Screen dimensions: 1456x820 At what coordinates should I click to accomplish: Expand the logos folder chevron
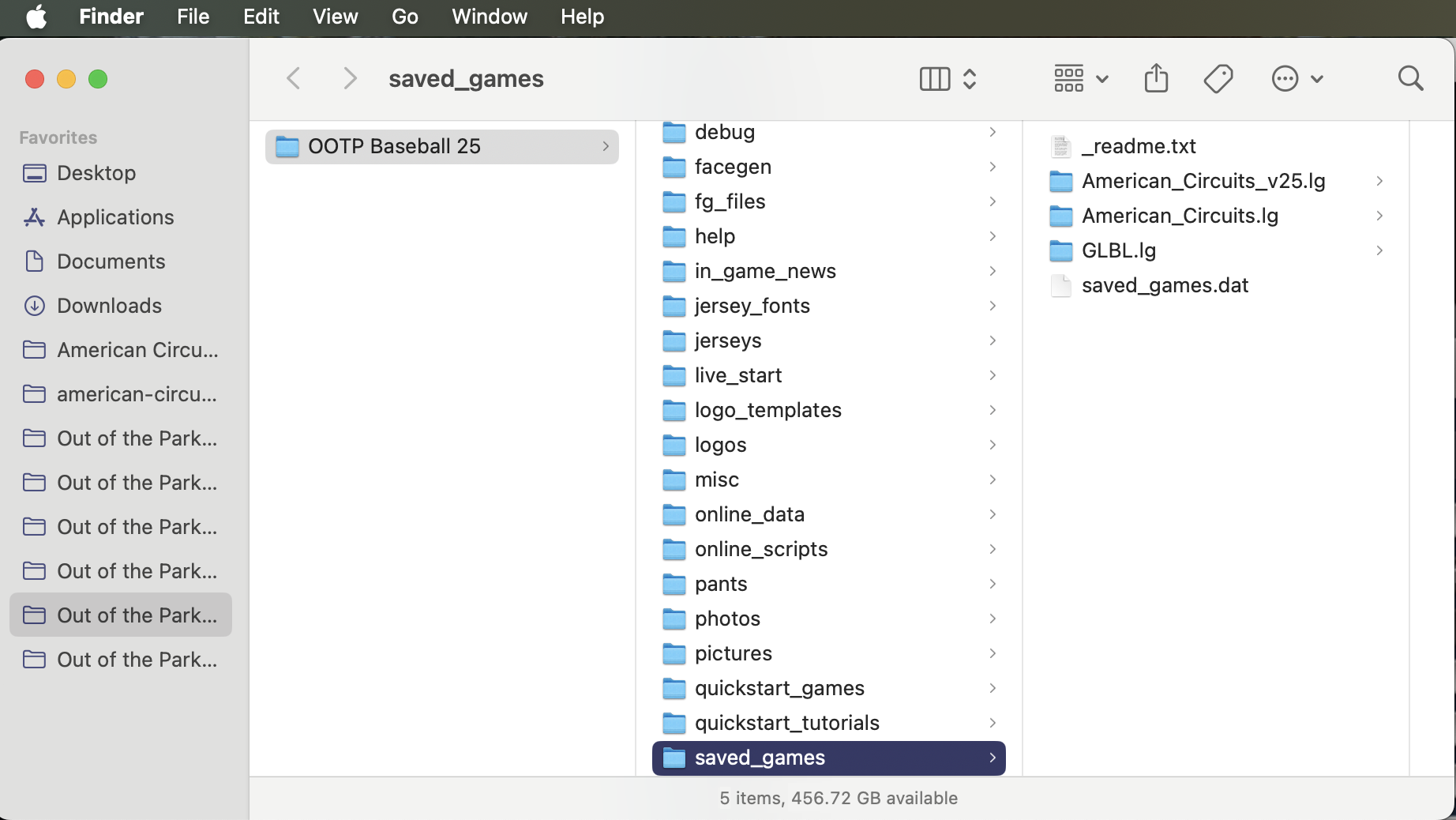[x=993, y=445]
